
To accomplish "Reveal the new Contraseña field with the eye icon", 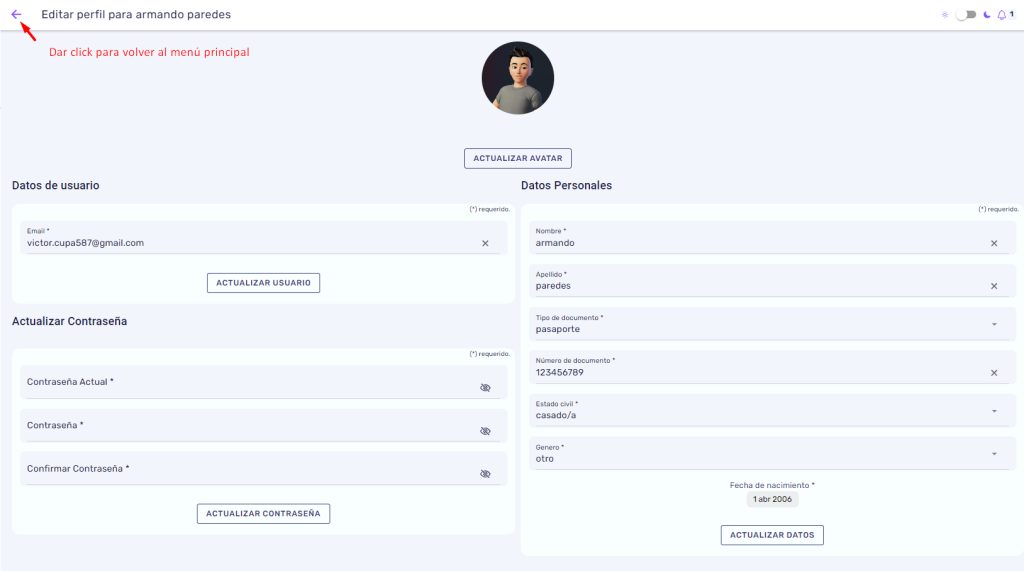I will (x=485, y=431).
